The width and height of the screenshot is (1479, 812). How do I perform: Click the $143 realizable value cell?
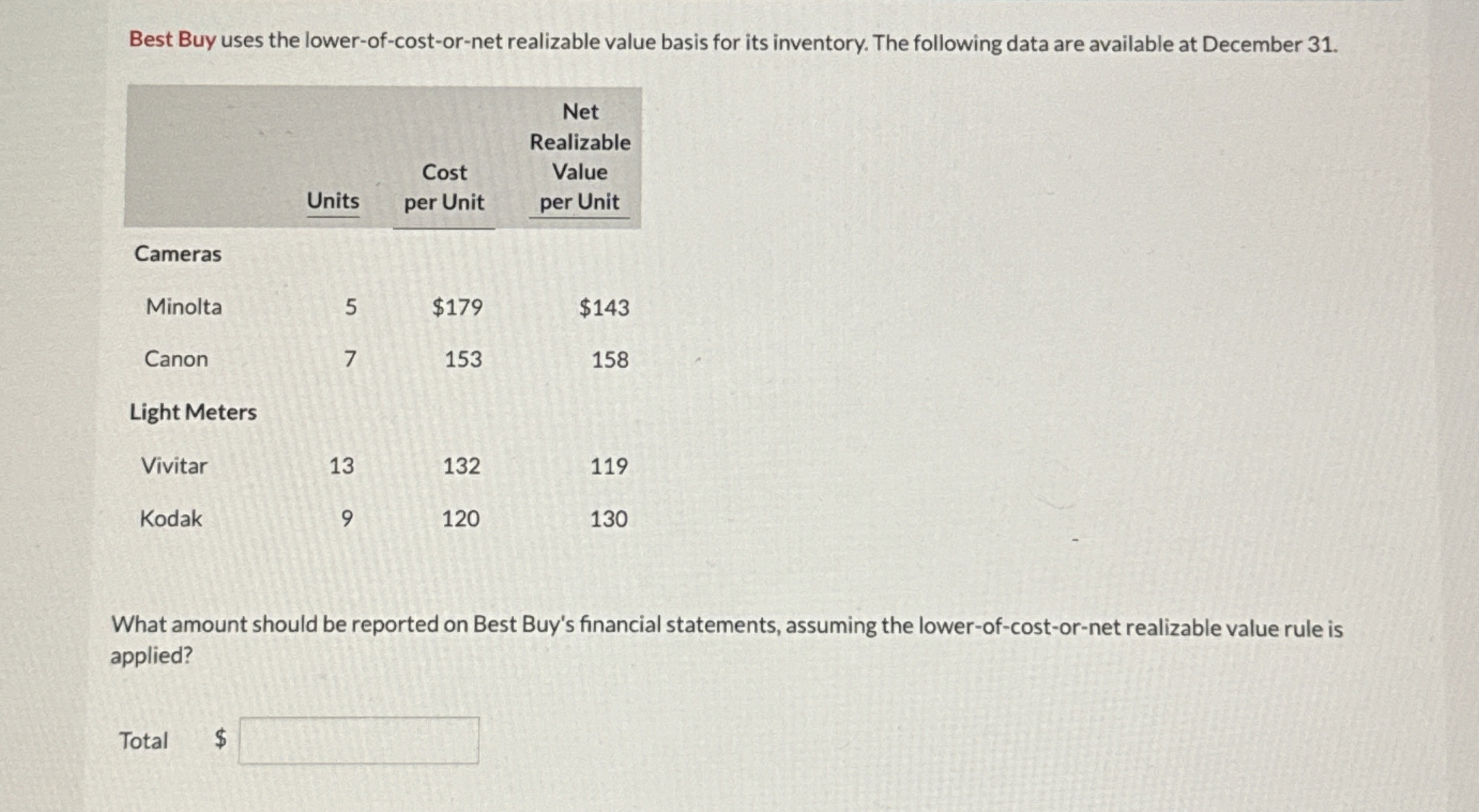click(604, 307)
